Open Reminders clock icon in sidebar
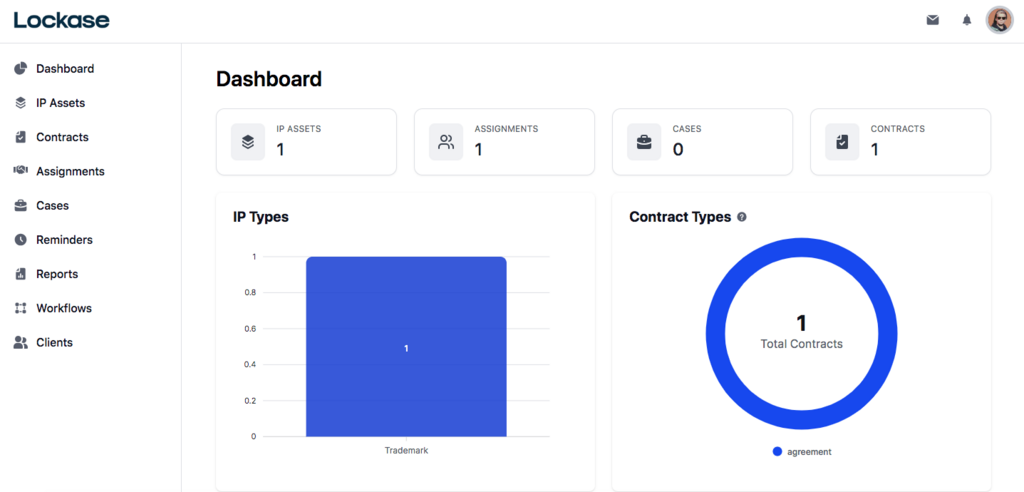Screen dimensions: 1024x492 pyautogui.click(x=20, y=240)
